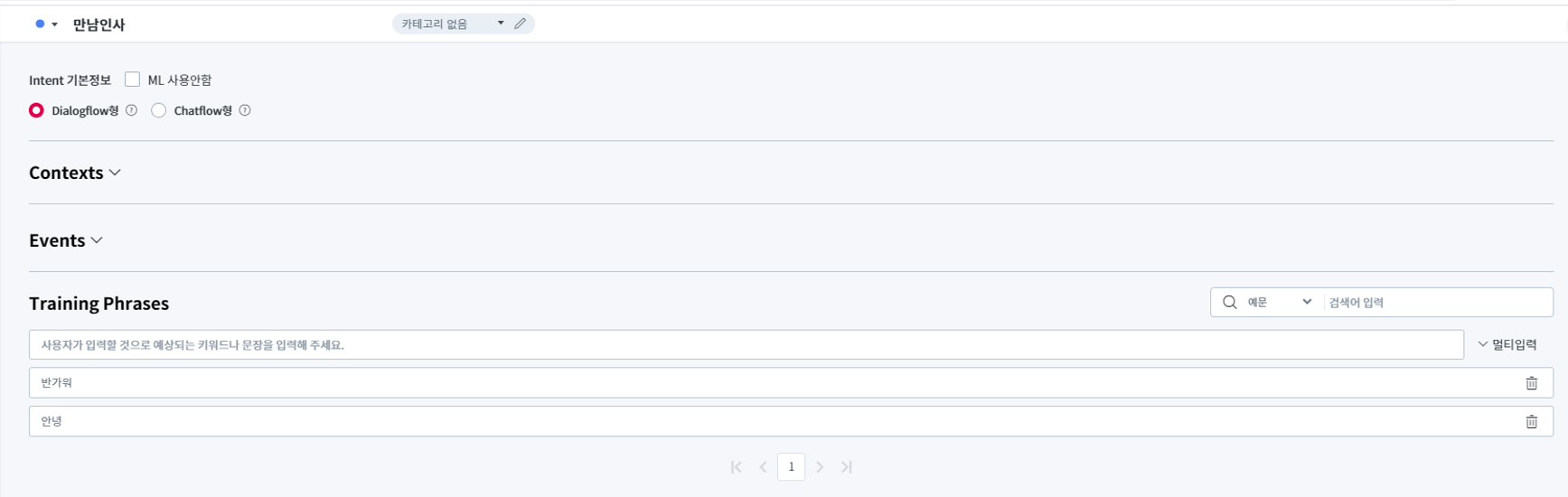Open the '예문' search filter dropdown

tap(1279, 303)
